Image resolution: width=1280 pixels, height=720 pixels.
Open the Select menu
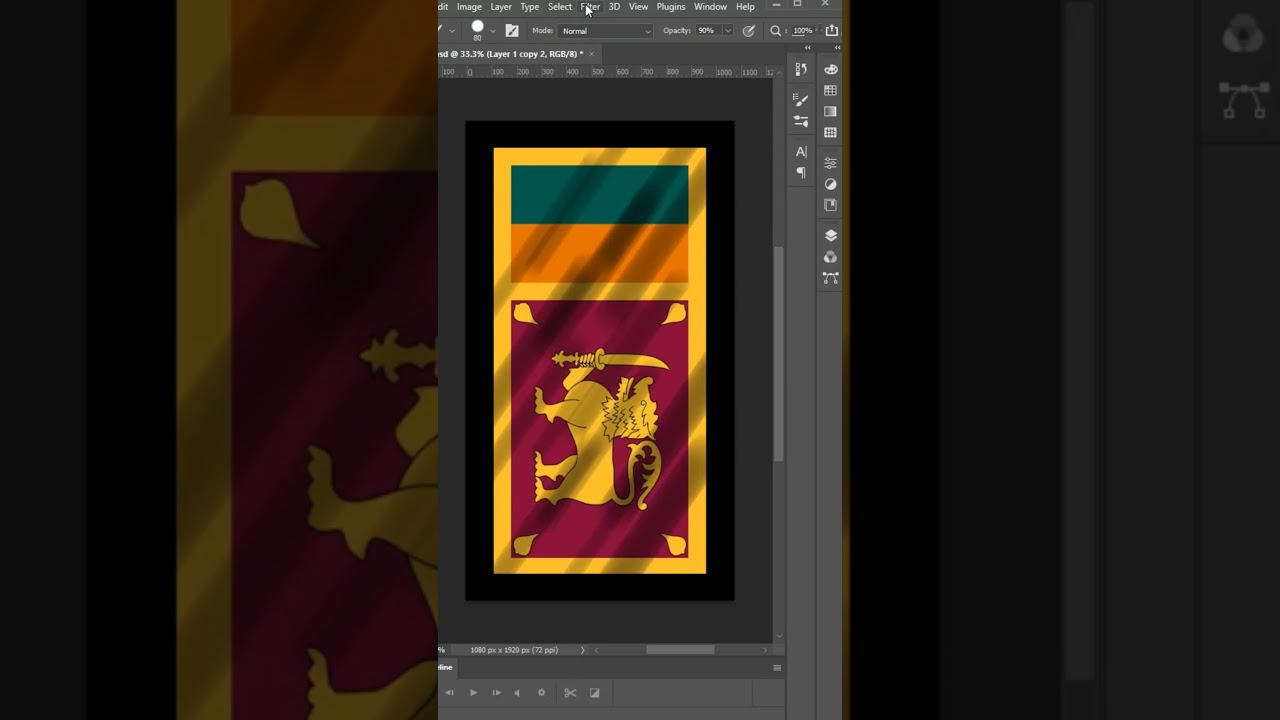tap(560, 7)
